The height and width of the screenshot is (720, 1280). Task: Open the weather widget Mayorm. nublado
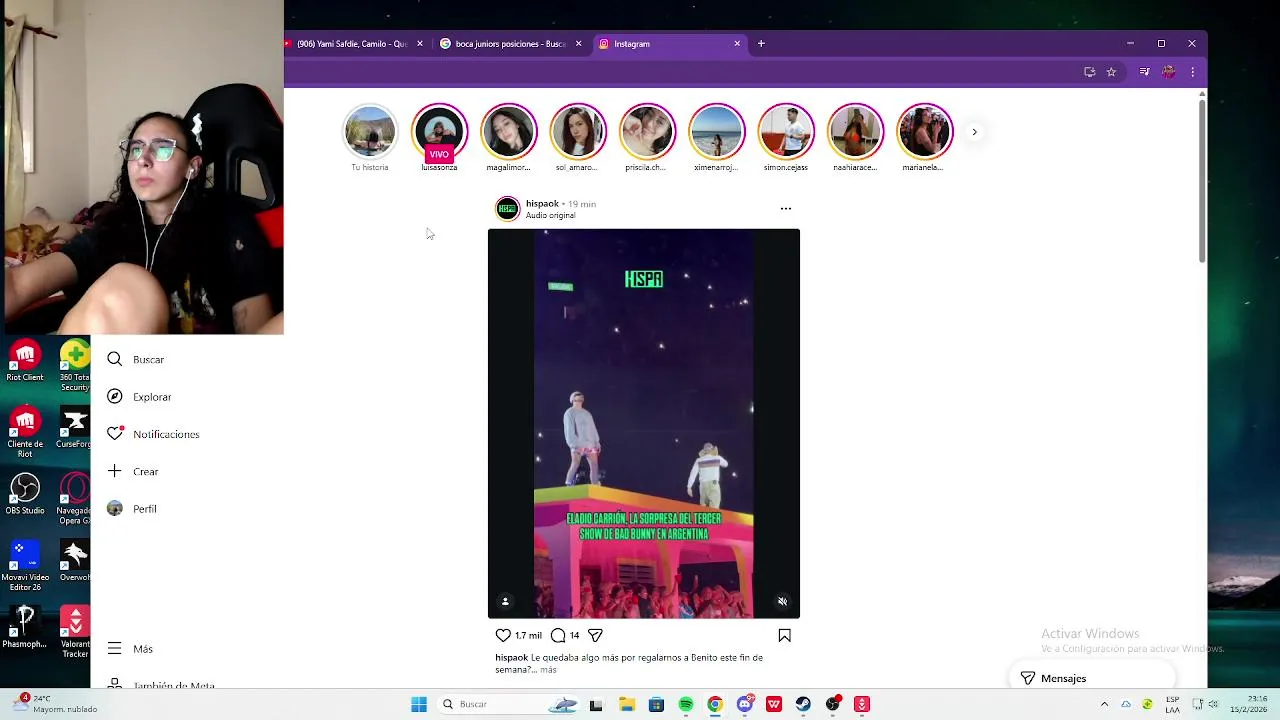(55, 704)
